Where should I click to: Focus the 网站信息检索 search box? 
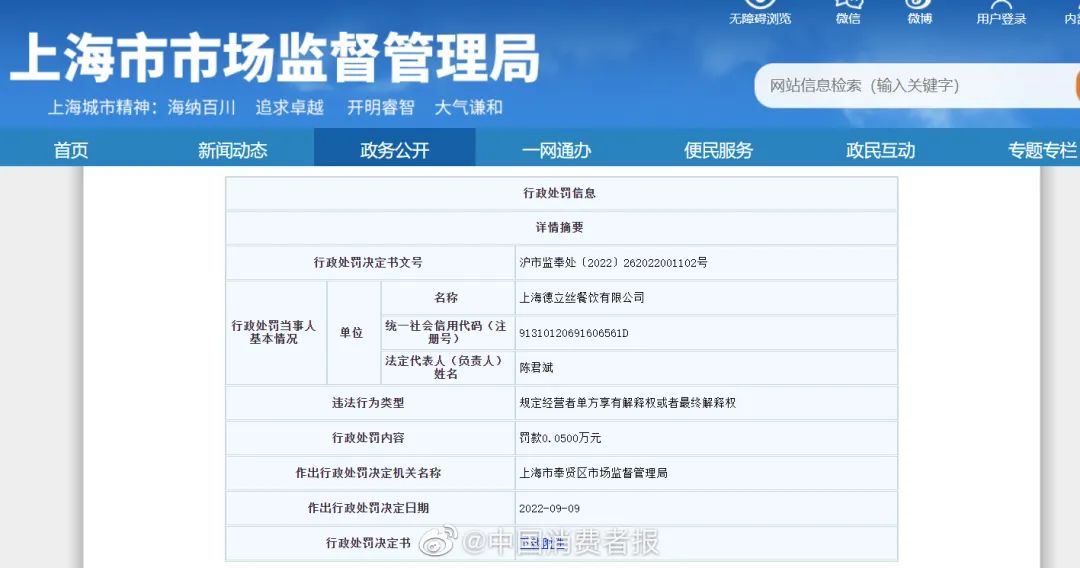tap(916, 85)
